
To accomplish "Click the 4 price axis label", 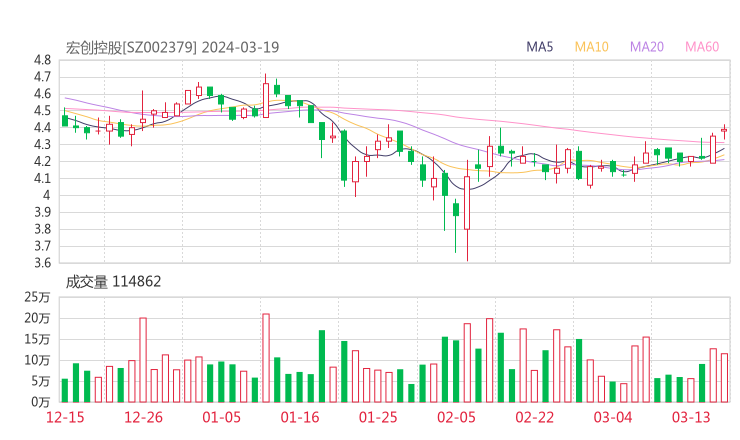I will 46,195.
